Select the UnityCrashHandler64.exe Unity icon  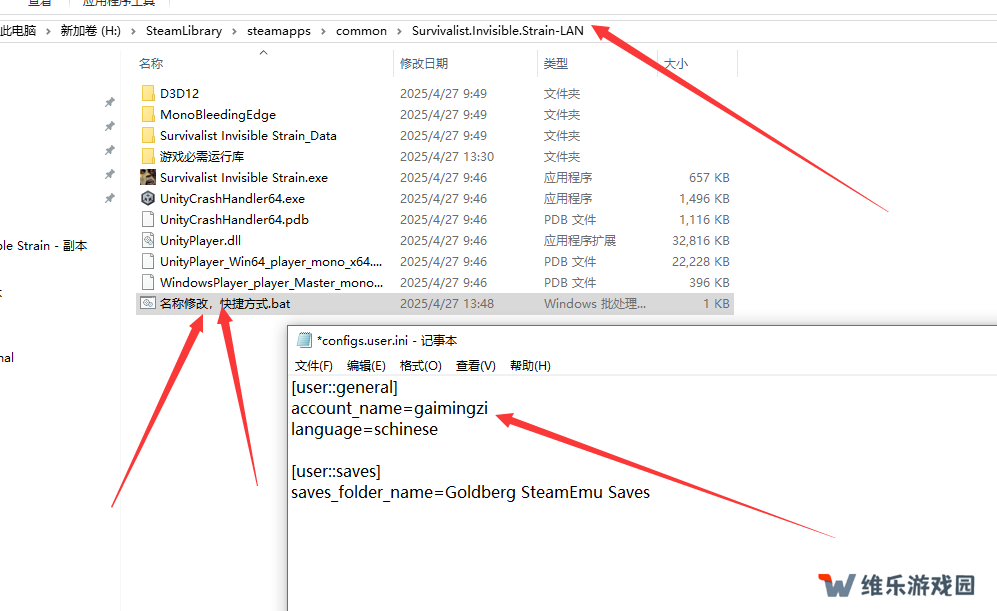pos(148,198)
